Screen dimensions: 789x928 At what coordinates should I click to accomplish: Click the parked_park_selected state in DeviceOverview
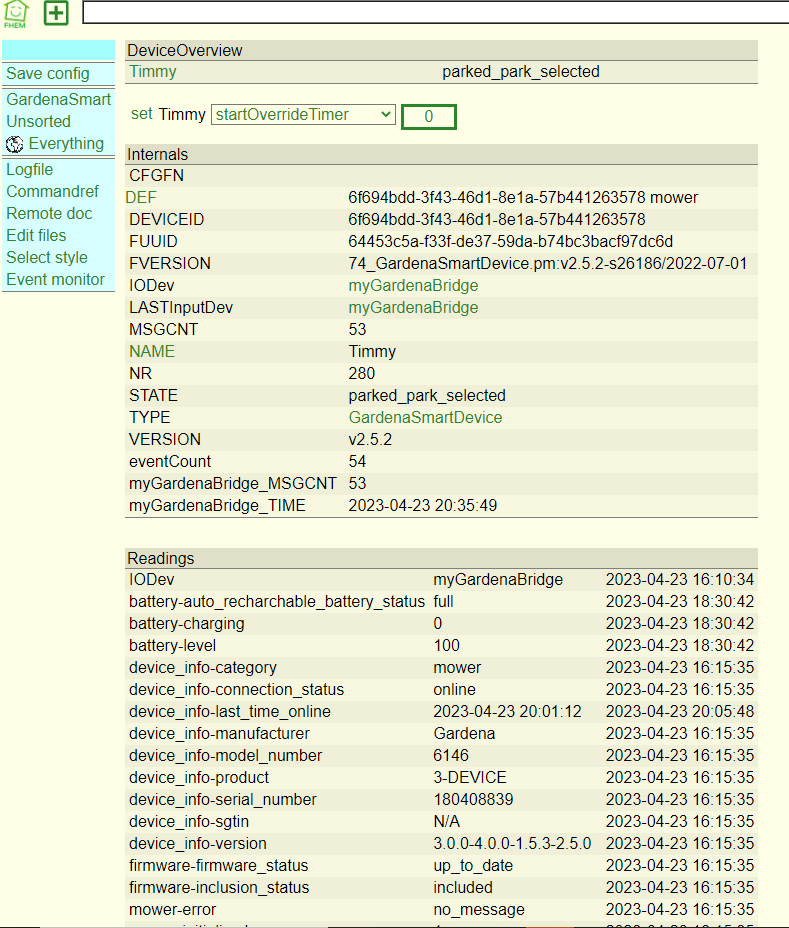pyautogui.click(x=521, y=72)
